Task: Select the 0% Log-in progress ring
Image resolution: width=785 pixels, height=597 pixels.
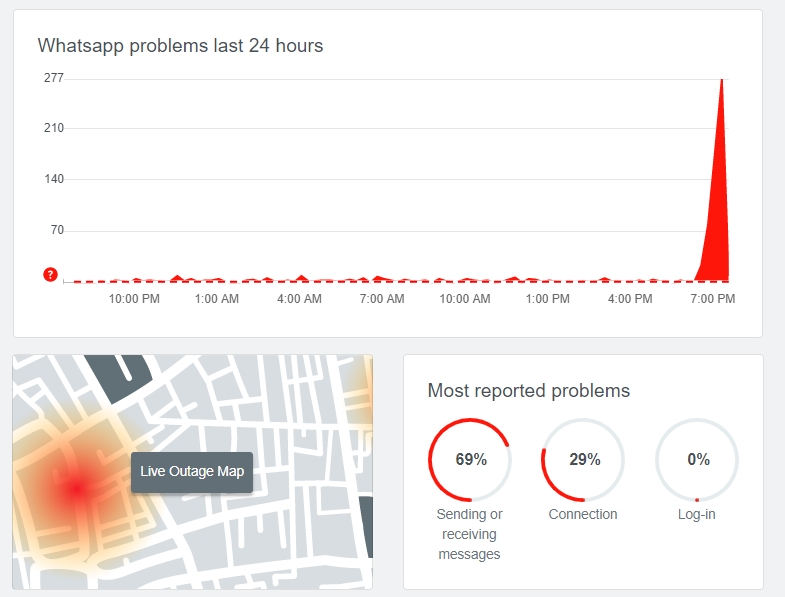Action: click(697, 460)
